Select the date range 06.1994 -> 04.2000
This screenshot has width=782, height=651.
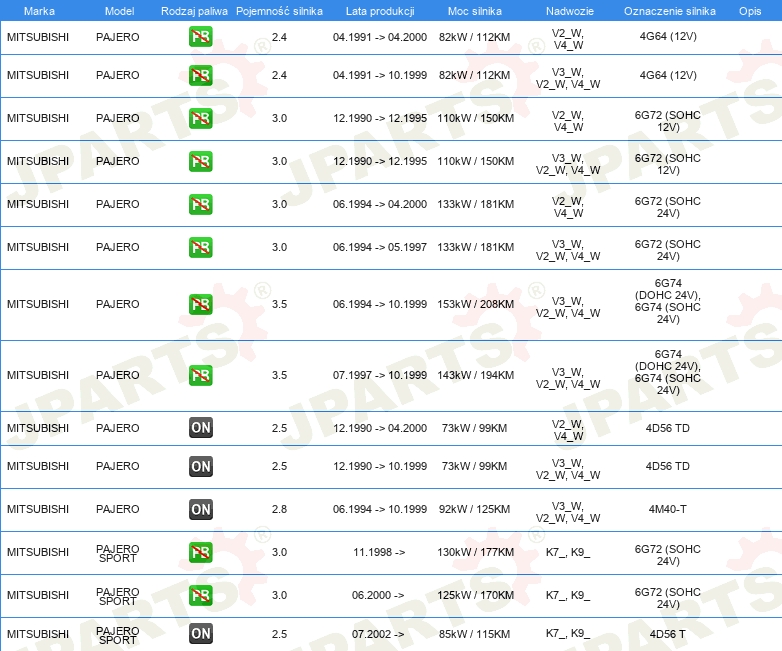pyautogui.click(x=380, y=204)
